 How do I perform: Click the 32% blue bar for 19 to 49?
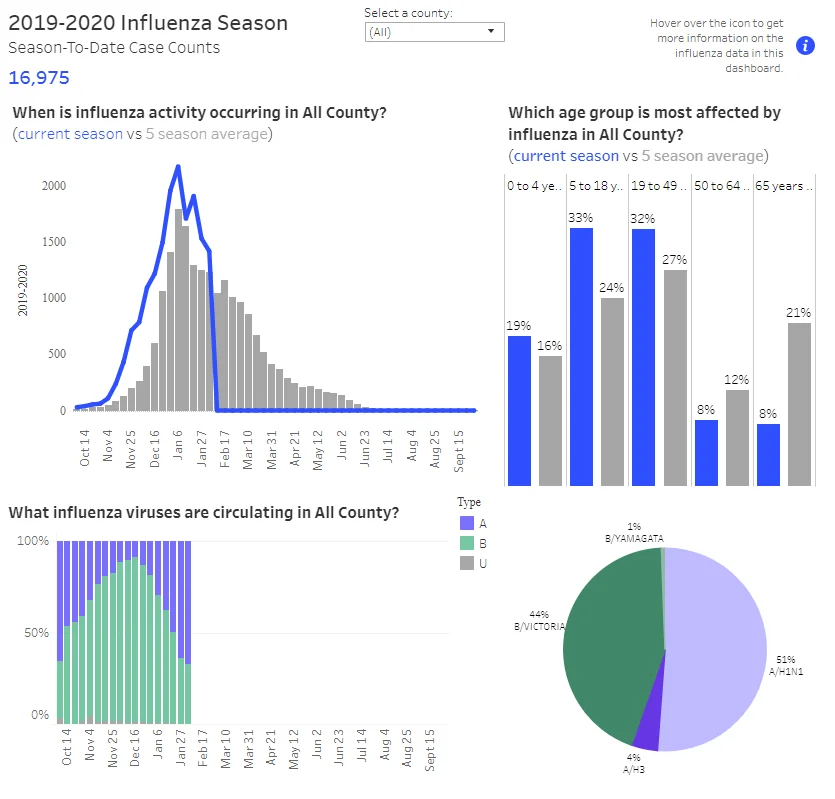point(643,357)
